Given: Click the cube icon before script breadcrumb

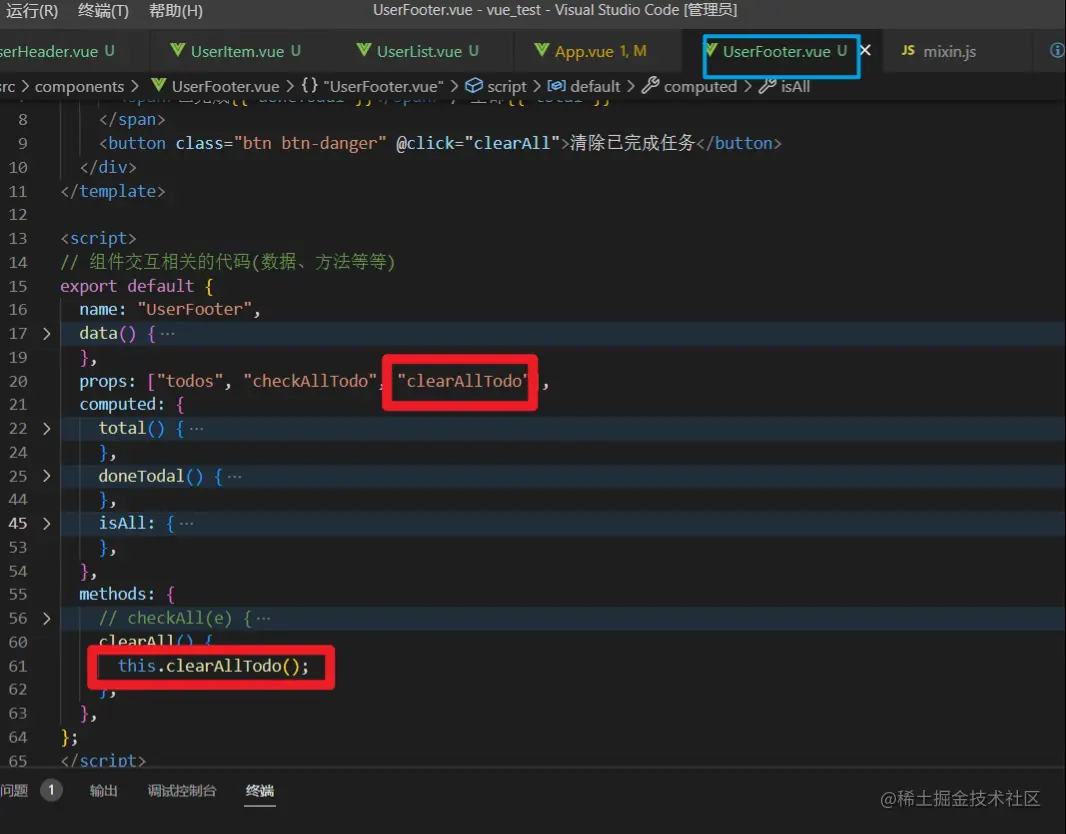Looking at the screenshot, I should click(474, 86).
